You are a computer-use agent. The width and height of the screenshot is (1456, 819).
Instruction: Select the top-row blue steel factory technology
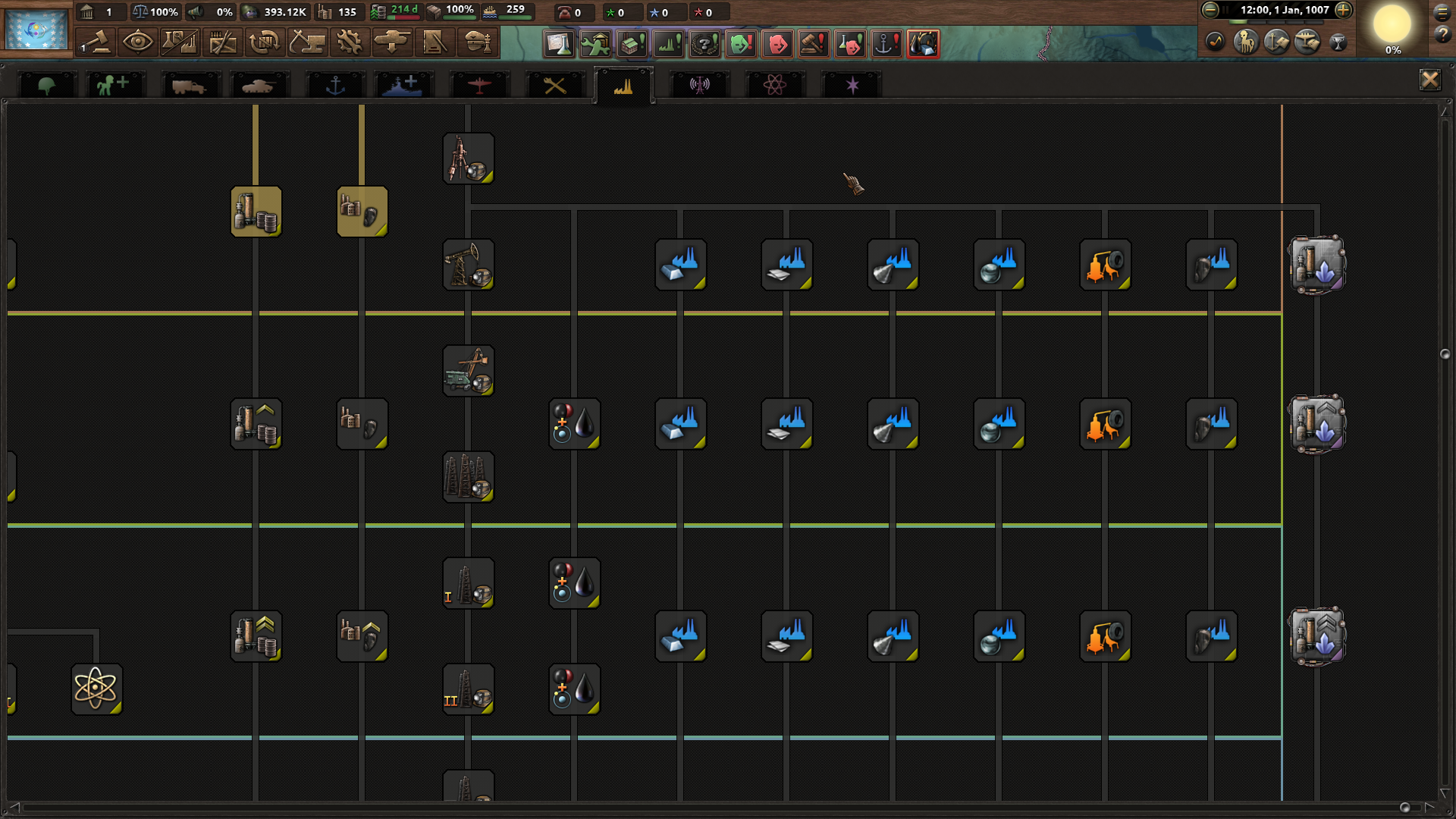pyautogui.click(x=681, y=265)
